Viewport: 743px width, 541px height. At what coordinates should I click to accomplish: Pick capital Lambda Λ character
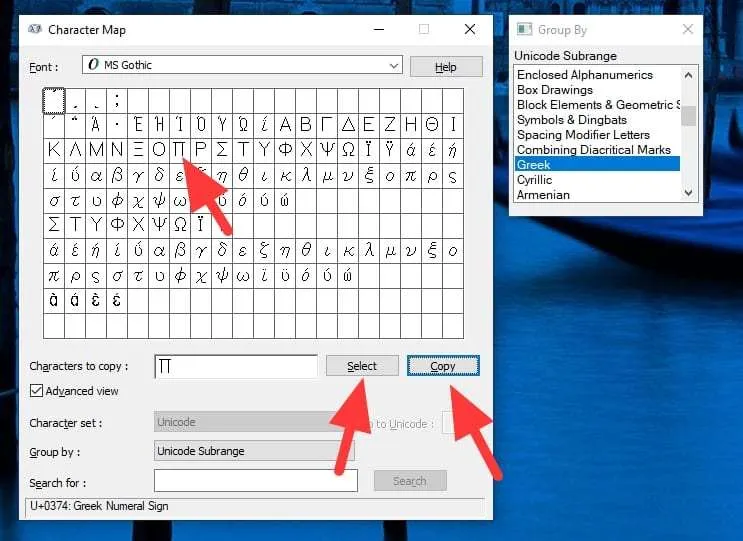pos(75,150)
